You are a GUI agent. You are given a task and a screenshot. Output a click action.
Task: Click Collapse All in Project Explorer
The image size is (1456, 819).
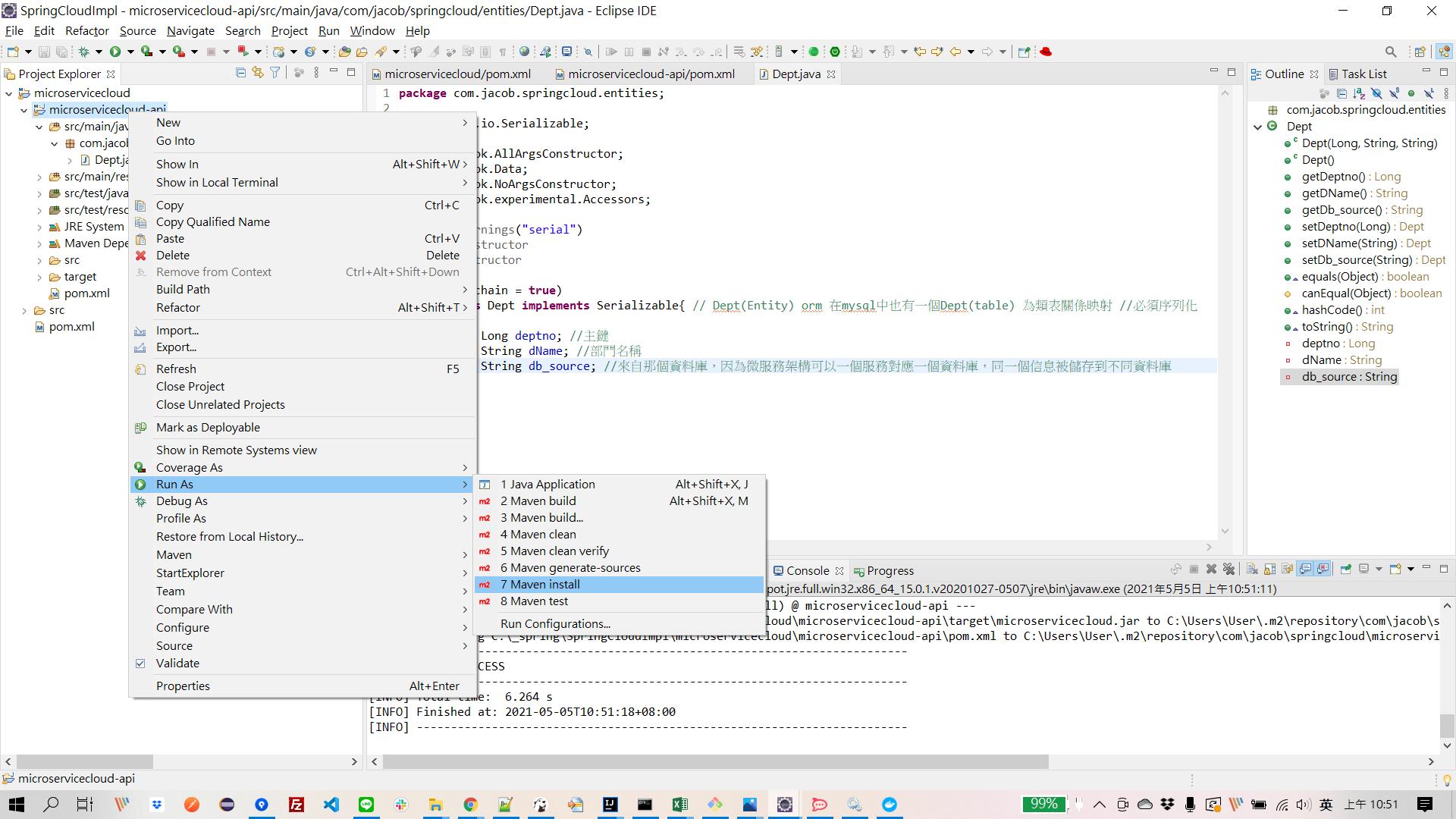240,73
